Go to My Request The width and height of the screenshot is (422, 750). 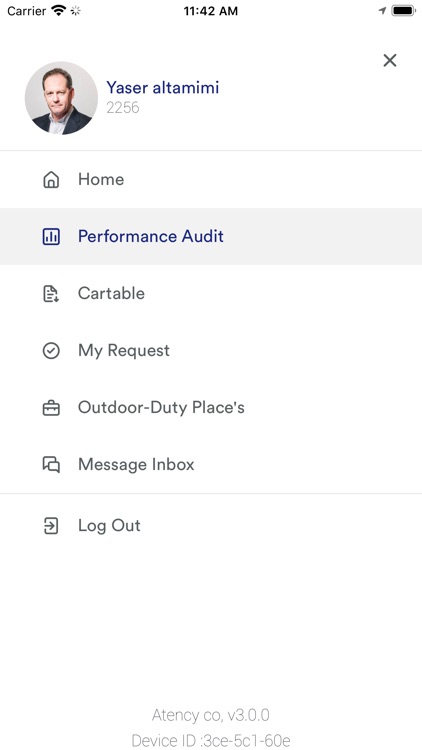point(211,351)
